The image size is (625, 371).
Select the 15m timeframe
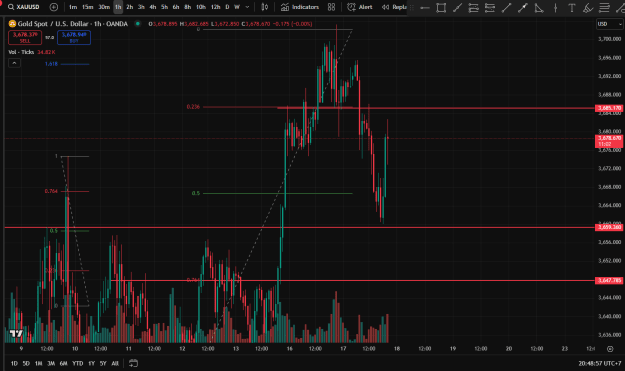pyautogui.click(x=87, y=7)
